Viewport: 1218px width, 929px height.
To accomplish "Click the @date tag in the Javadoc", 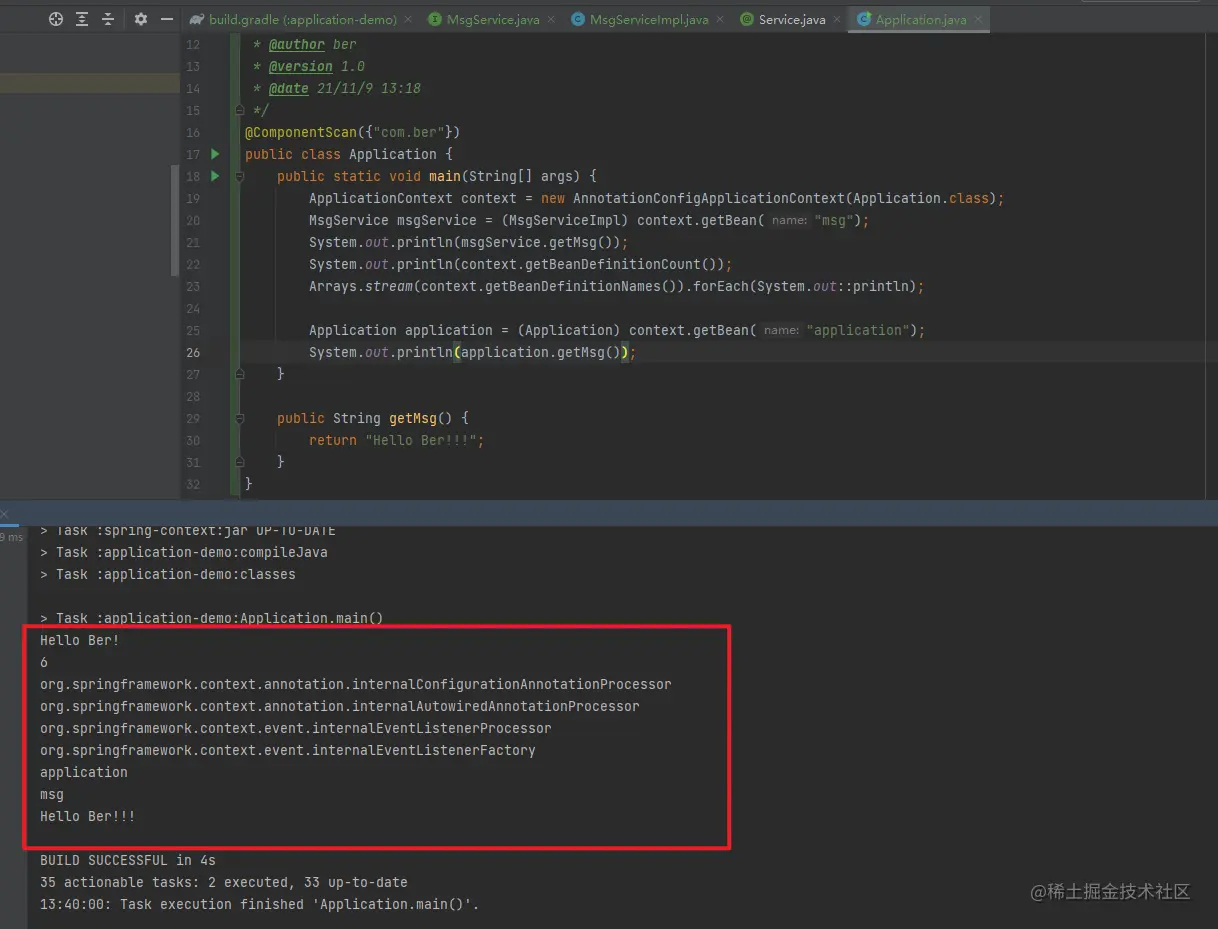I will point(289,88).
